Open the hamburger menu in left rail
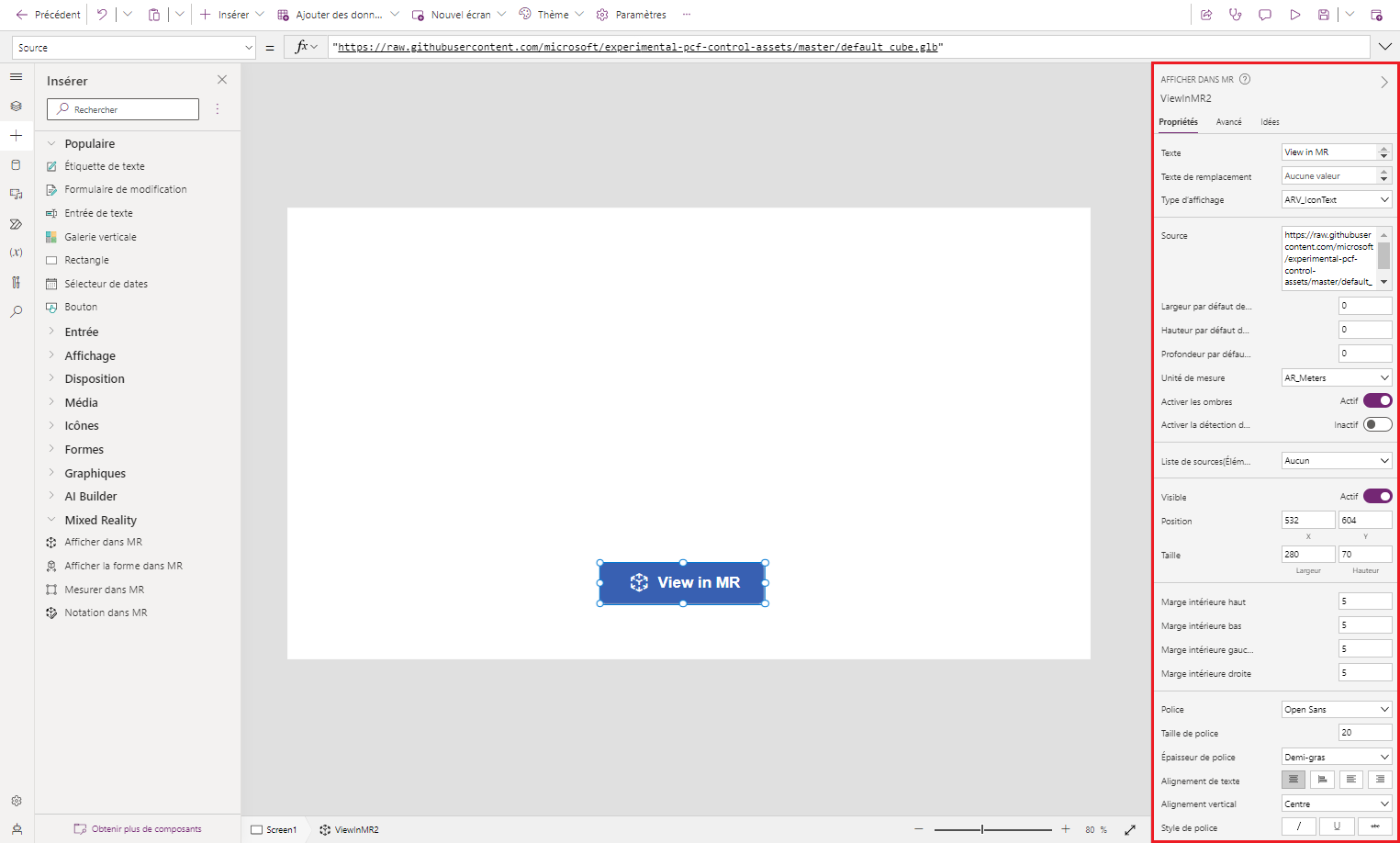1400x843 pixels. [16, 77]
